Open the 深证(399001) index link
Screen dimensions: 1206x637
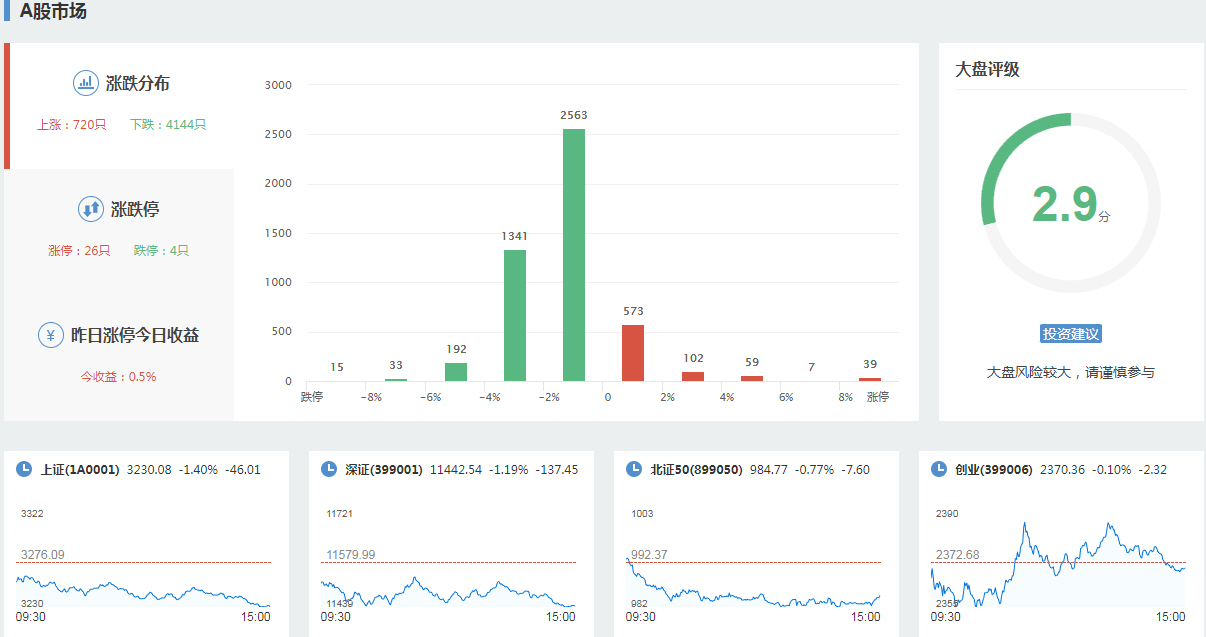[384, 469]
